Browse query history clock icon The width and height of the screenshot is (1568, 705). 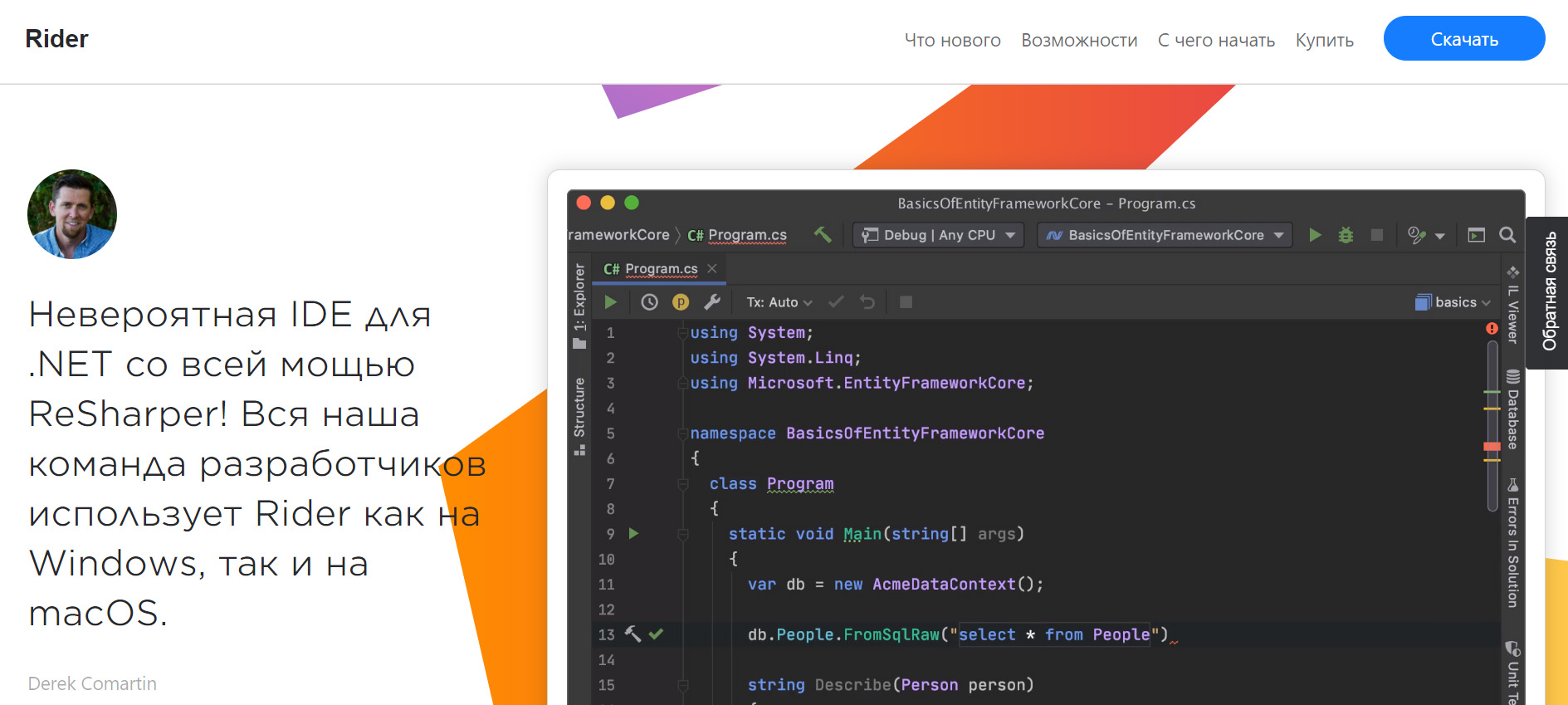[650, 302]
